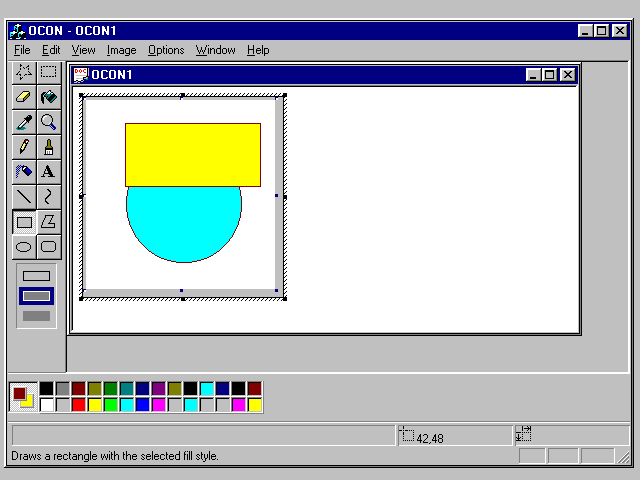Select the outlined filled rectangle style
The width and height of the screenshot is (640, 480).
36,296
